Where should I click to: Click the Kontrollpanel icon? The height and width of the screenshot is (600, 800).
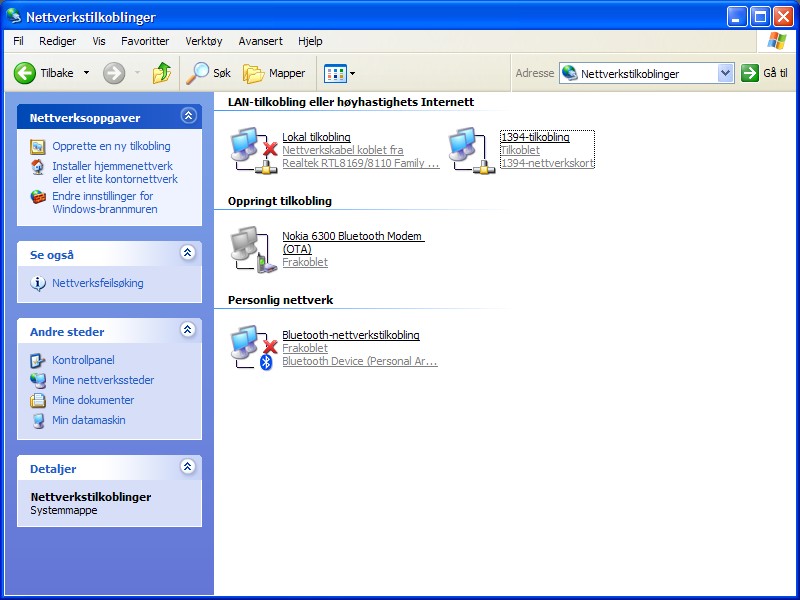click(38, 360)
